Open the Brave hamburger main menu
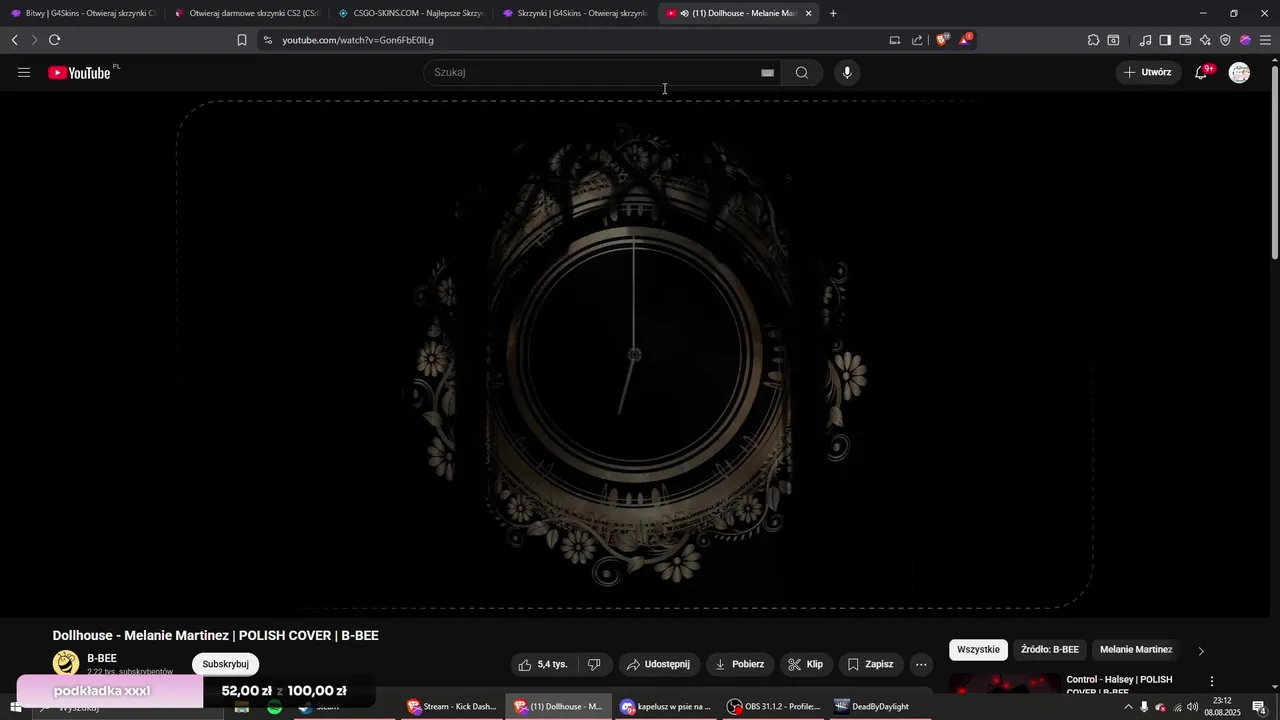 (x=1266, y=40)
